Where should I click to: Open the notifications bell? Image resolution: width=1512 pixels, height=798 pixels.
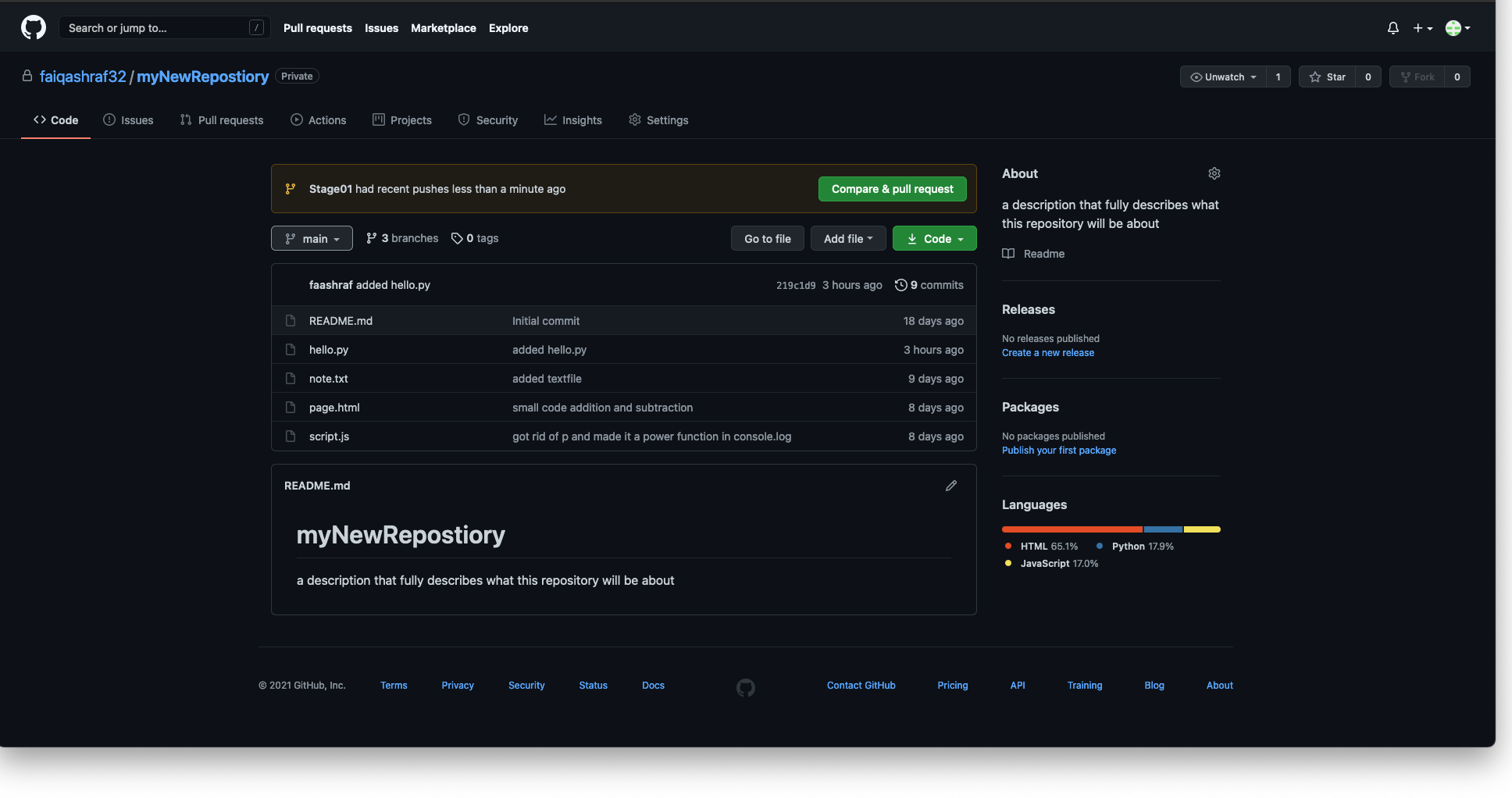pos(1393,28)
